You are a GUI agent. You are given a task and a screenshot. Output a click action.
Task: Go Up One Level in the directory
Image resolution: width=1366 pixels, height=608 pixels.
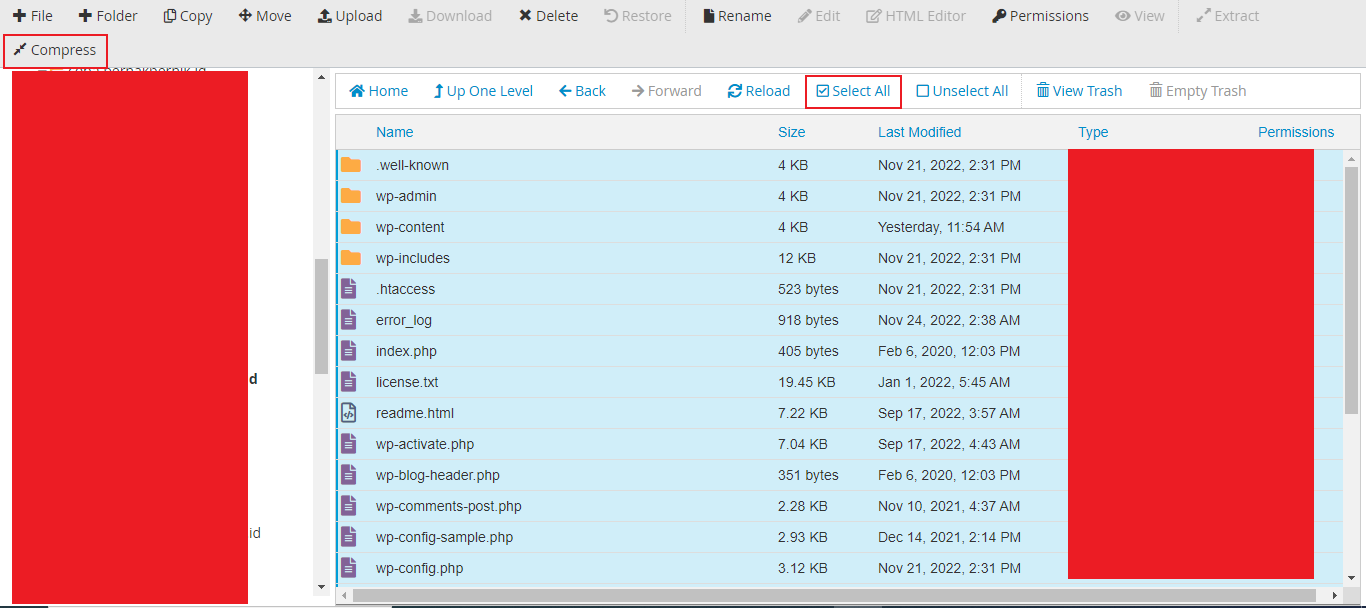(483, 90)
